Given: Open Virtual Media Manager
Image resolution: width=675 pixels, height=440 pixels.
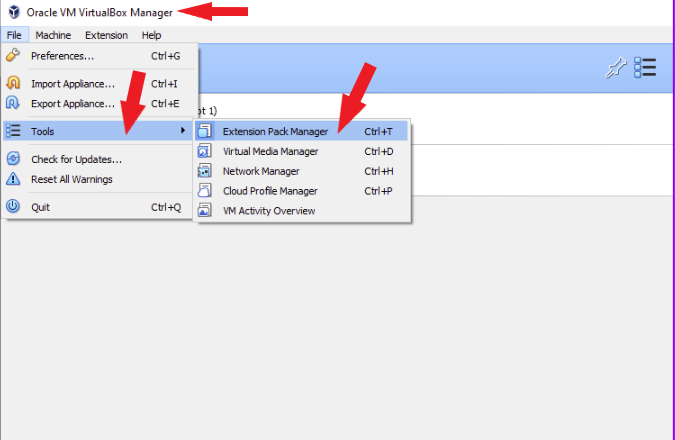Looking at the screenshot, I should click(301, 151).
